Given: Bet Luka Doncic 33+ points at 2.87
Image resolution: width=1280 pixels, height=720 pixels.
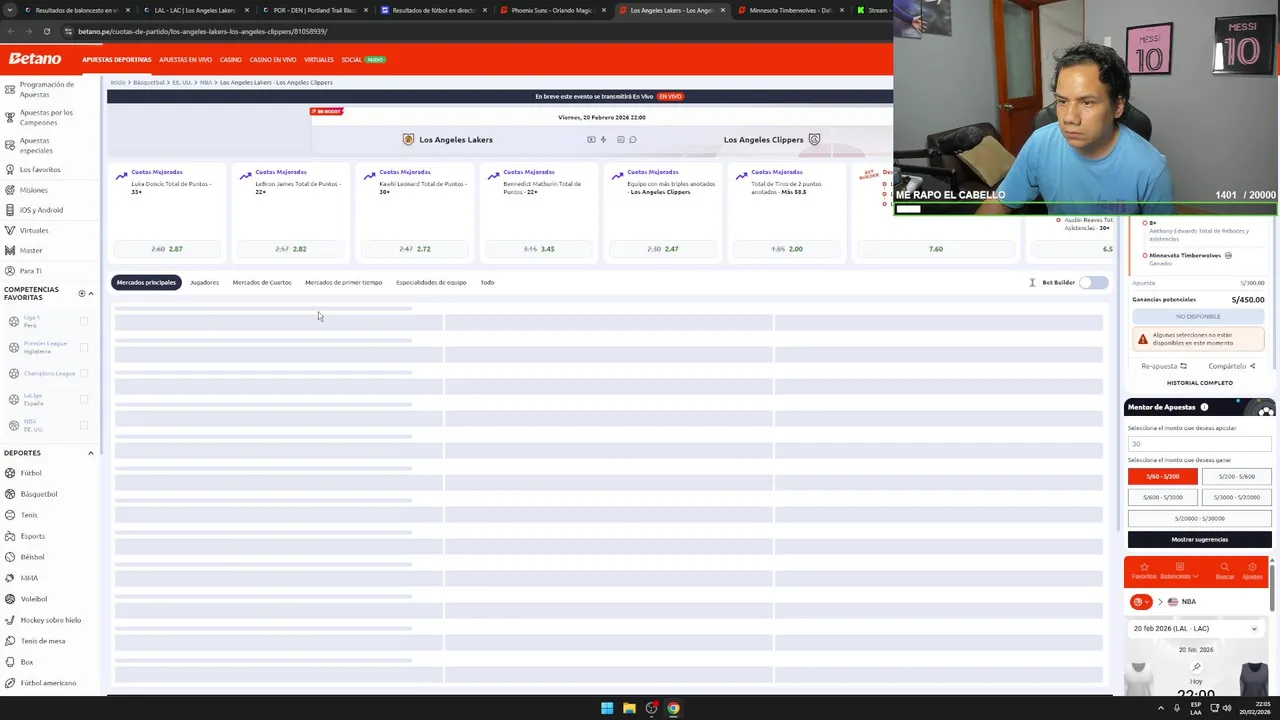Looking at the screenshot, I should pyautogui.click(x=167, y=249).
